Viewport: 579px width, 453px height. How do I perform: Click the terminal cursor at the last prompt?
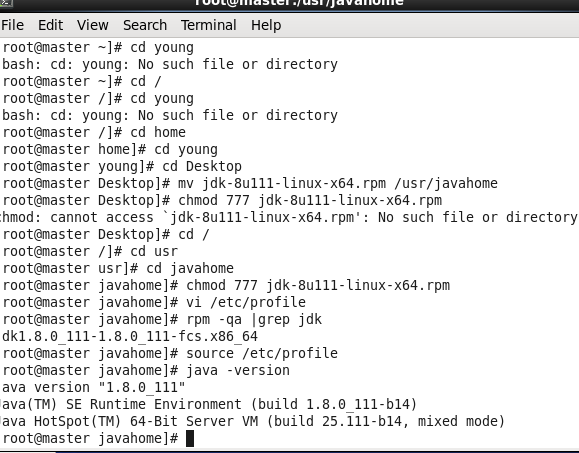point(190,439)
